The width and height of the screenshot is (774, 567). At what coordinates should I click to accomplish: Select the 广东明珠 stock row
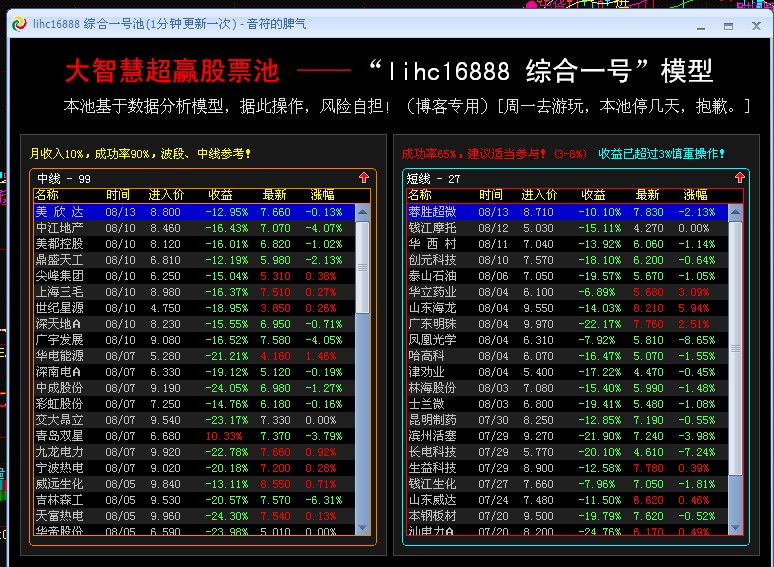point(568,324)
